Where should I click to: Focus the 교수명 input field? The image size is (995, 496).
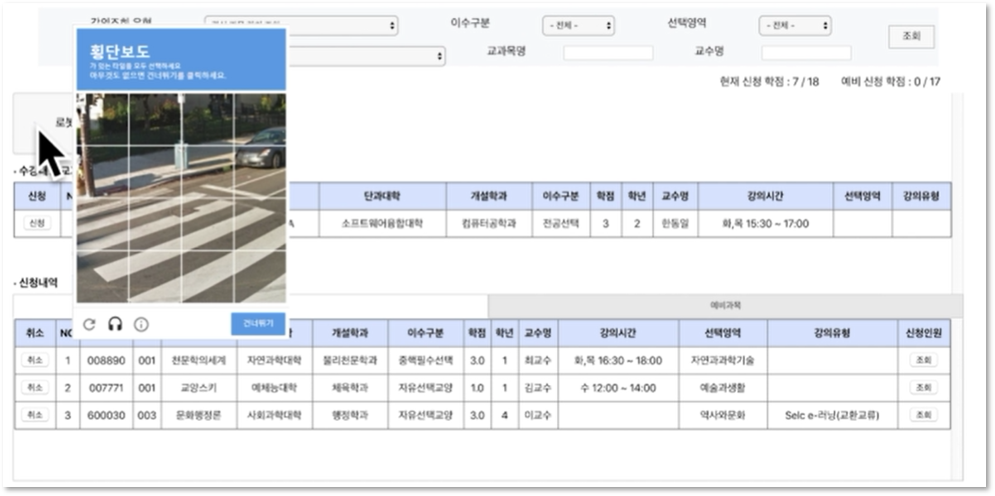[806, 53]
